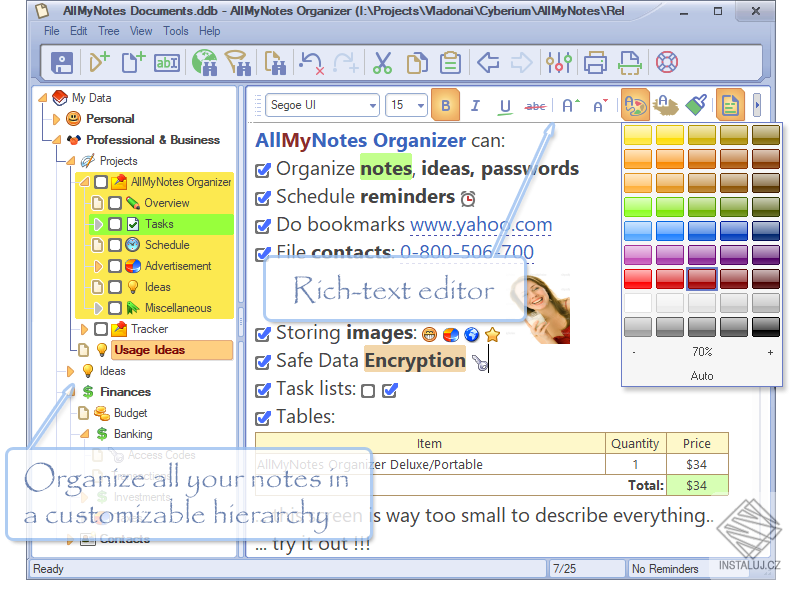Click the plus opacity button in palette
This screenshot has height=592, width=800.
(770, 352)
